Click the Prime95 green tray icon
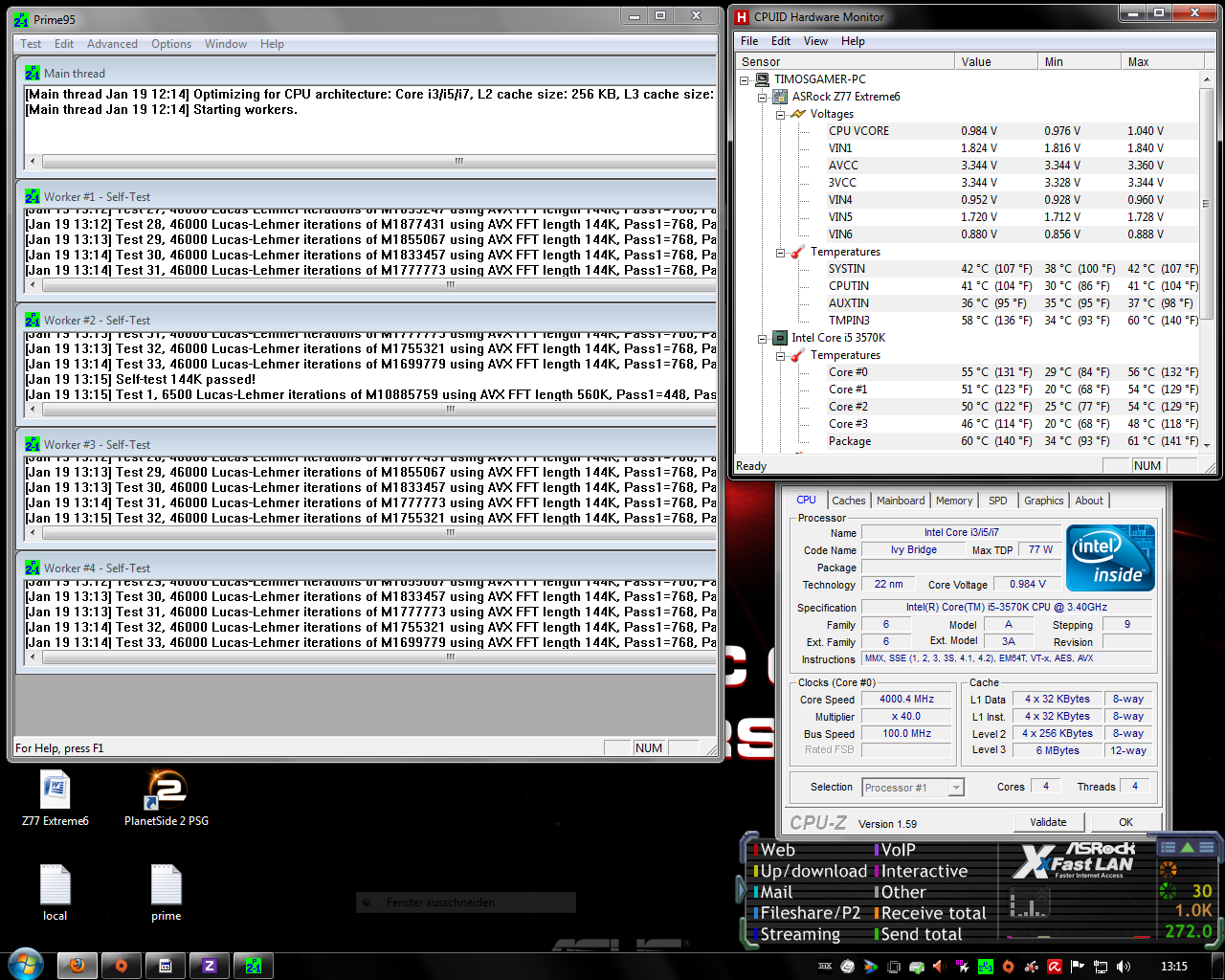This screenshot has height=980, width=1225. [985, 967]
